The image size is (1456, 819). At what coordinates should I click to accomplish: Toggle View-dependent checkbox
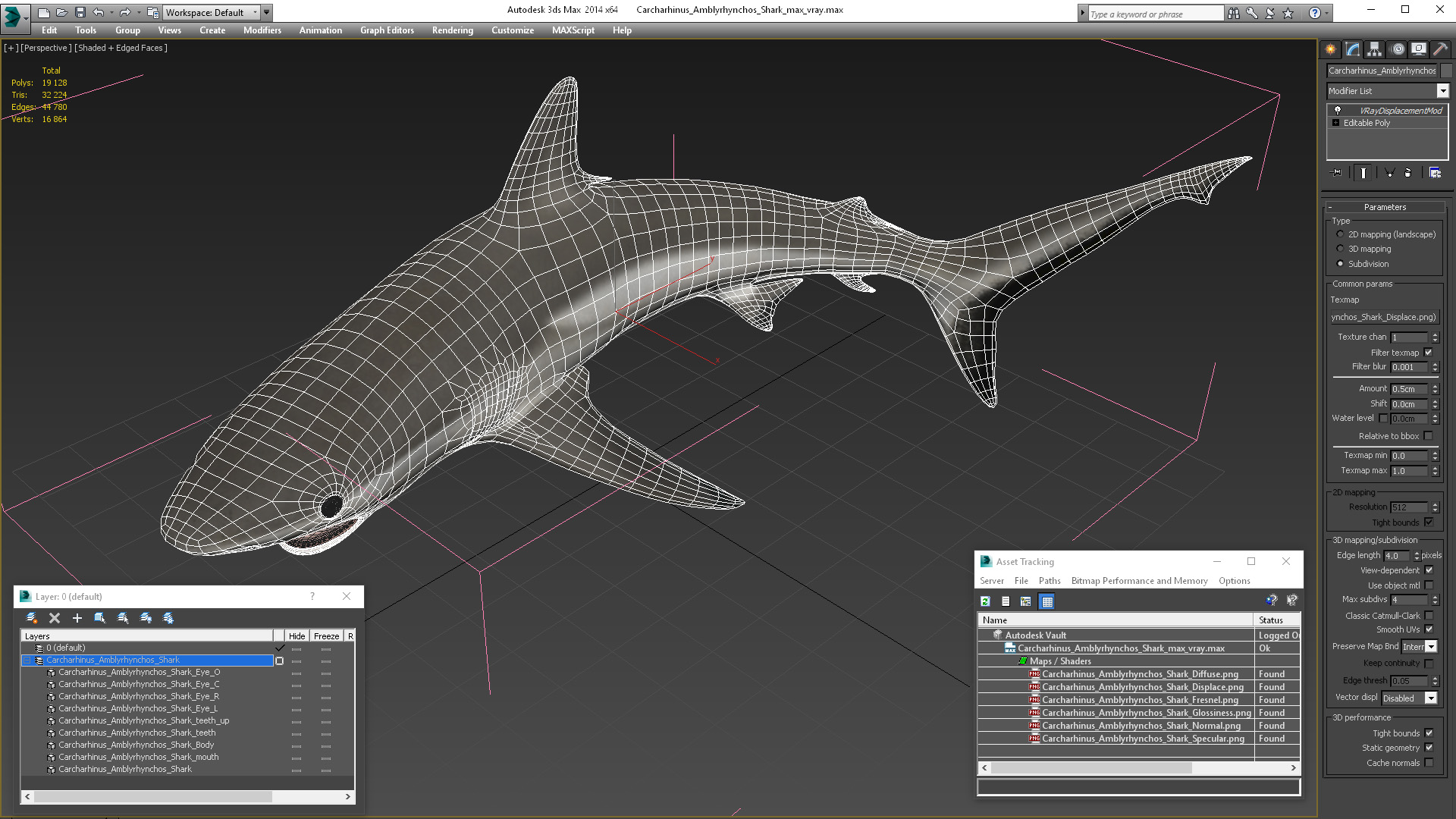tap(1429, 570)
